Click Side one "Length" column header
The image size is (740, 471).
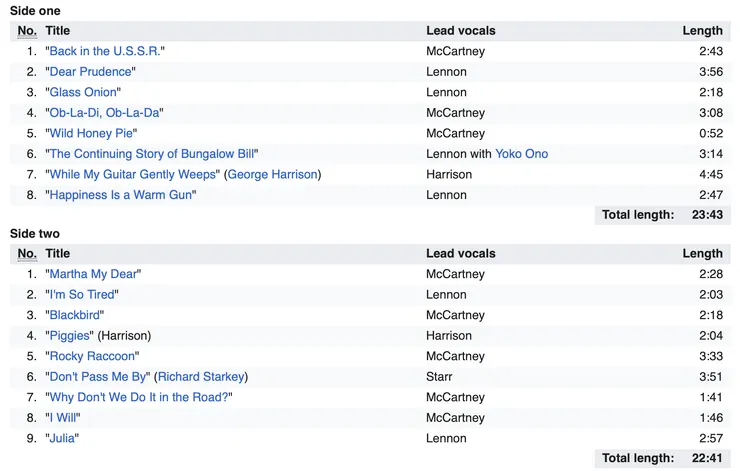pos(702,31)
